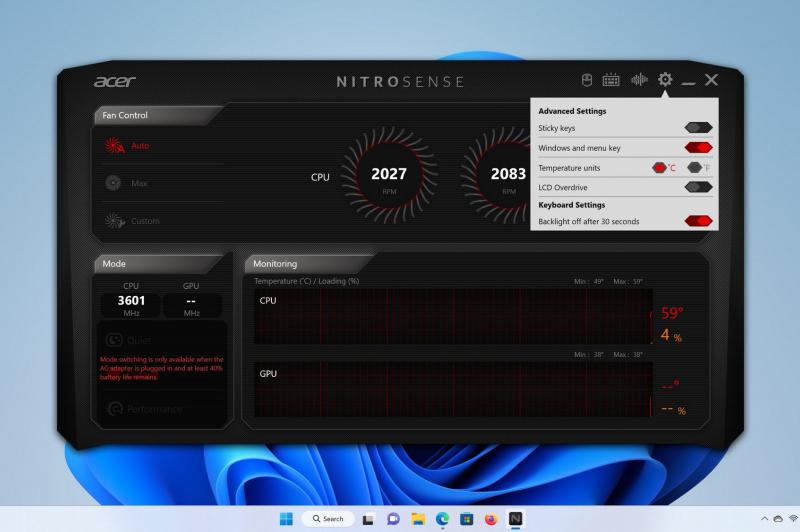Open the keyboard lighting icon in header
This screenshot has height=532, width=800.
click(611, 80)
